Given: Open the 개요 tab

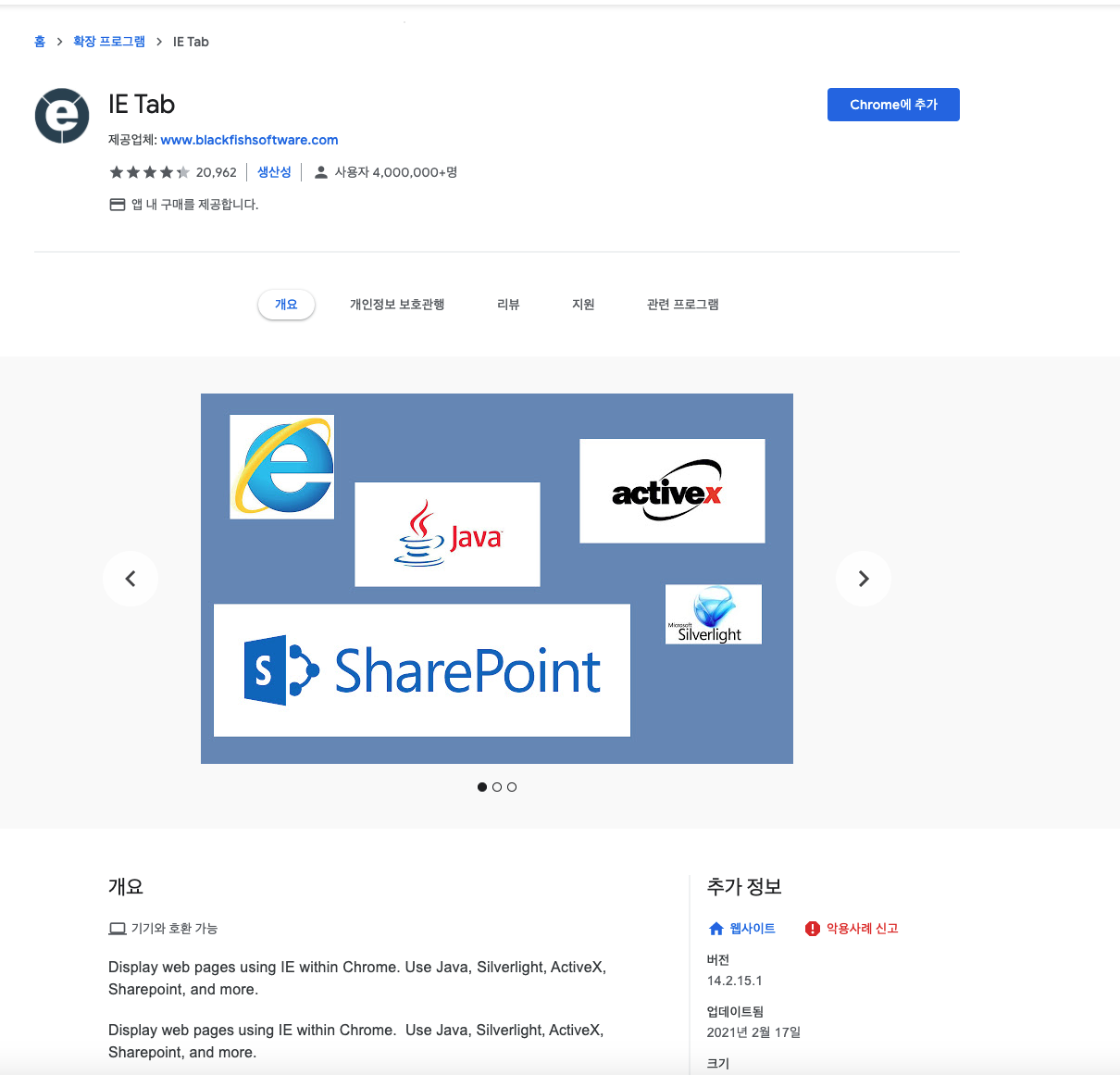Looking at the screenshot, I should pyautogui.click(x=286, y=305).
